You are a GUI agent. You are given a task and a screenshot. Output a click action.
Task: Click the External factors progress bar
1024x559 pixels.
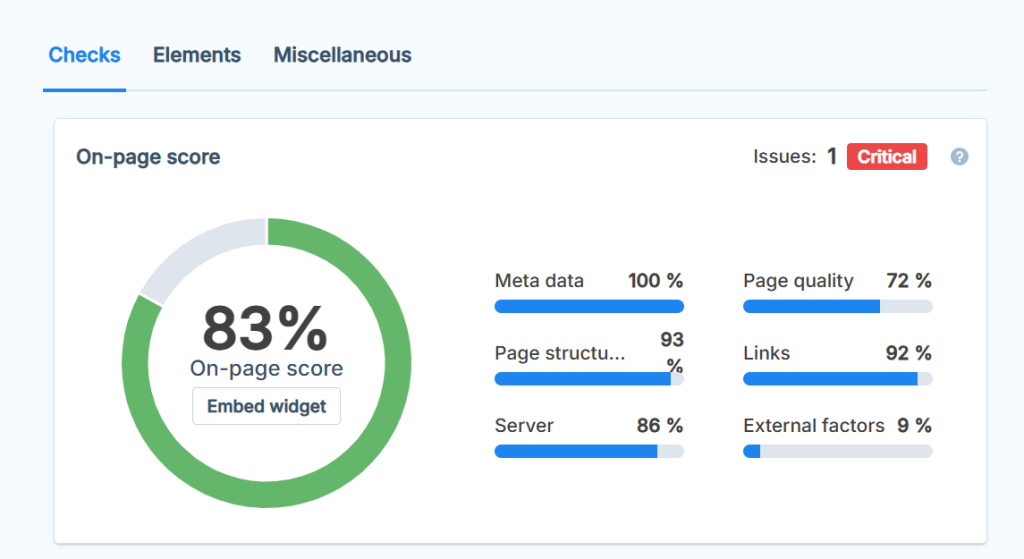click(837, 451)
